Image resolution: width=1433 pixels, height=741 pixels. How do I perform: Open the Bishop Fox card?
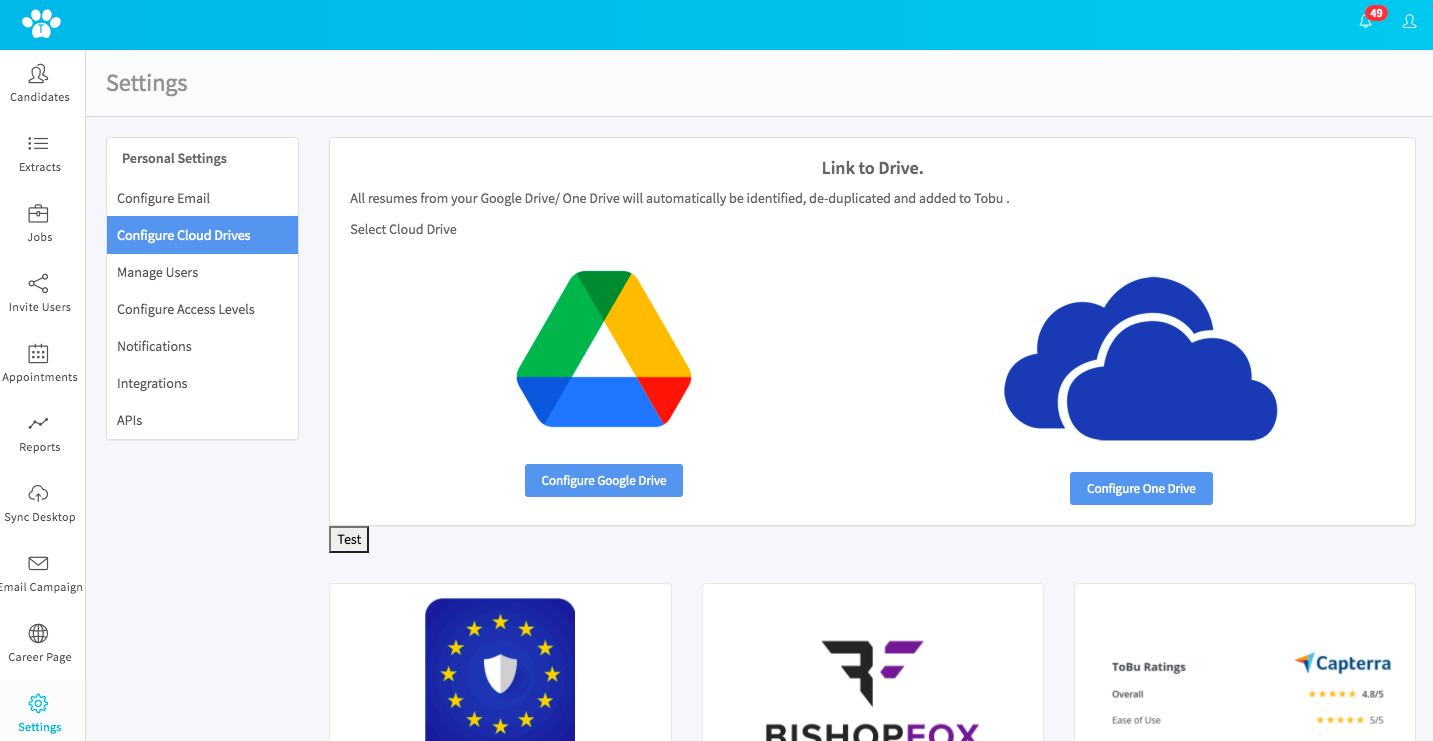873,662
